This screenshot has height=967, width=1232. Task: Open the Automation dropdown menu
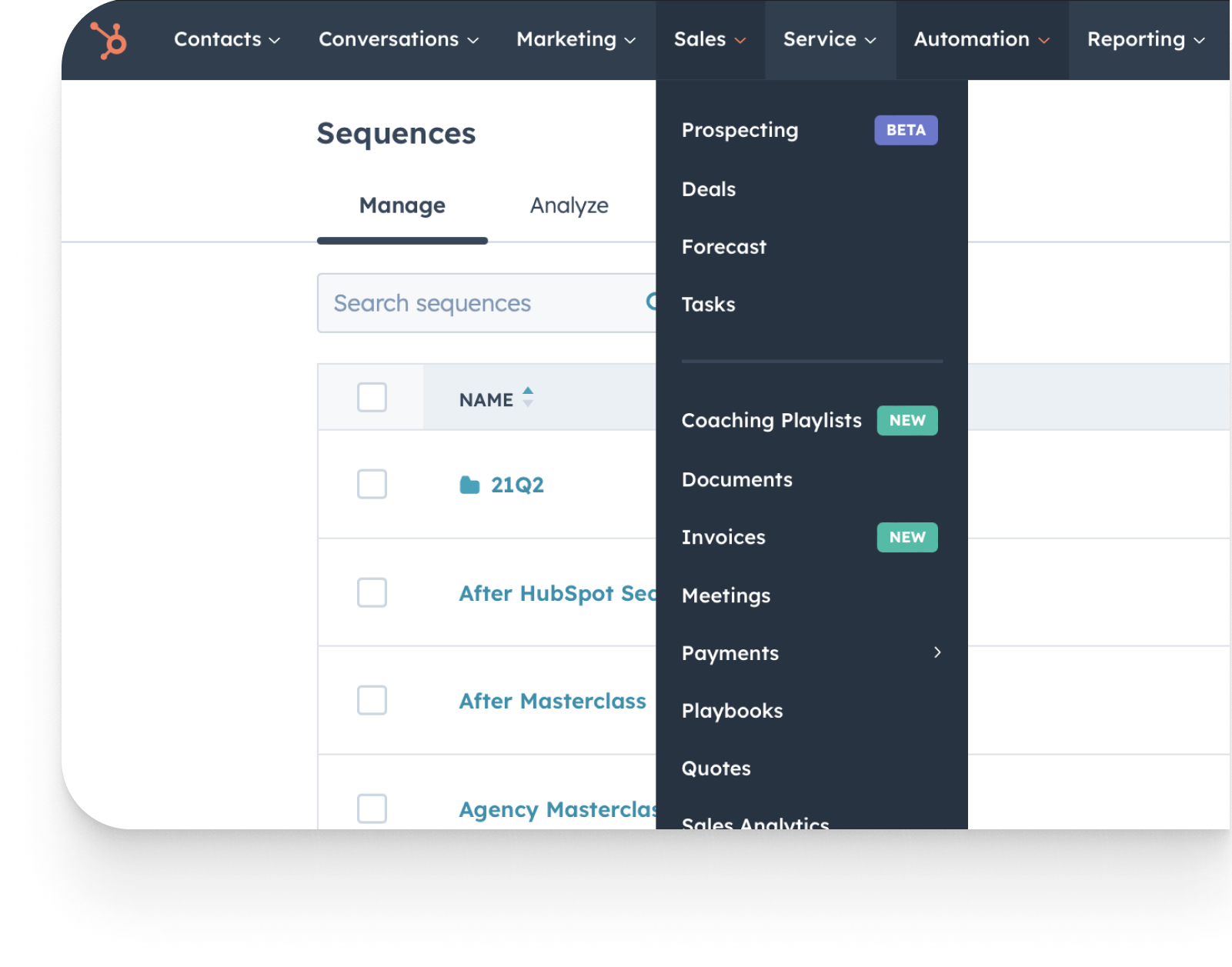[x=982, y=39]
